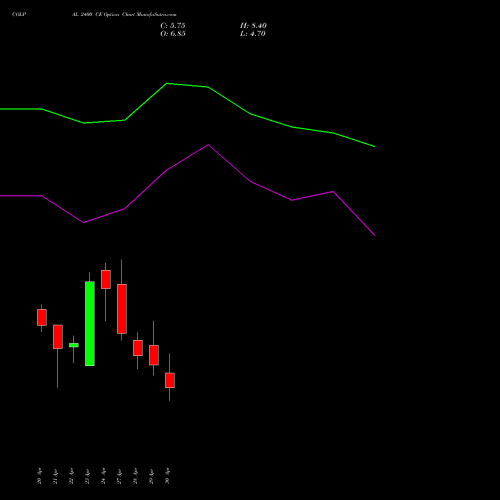The width and height of the screenshot is (500, 500).
Task: Click the red candle above 29 Apr
Action: [x=154, y=355]
